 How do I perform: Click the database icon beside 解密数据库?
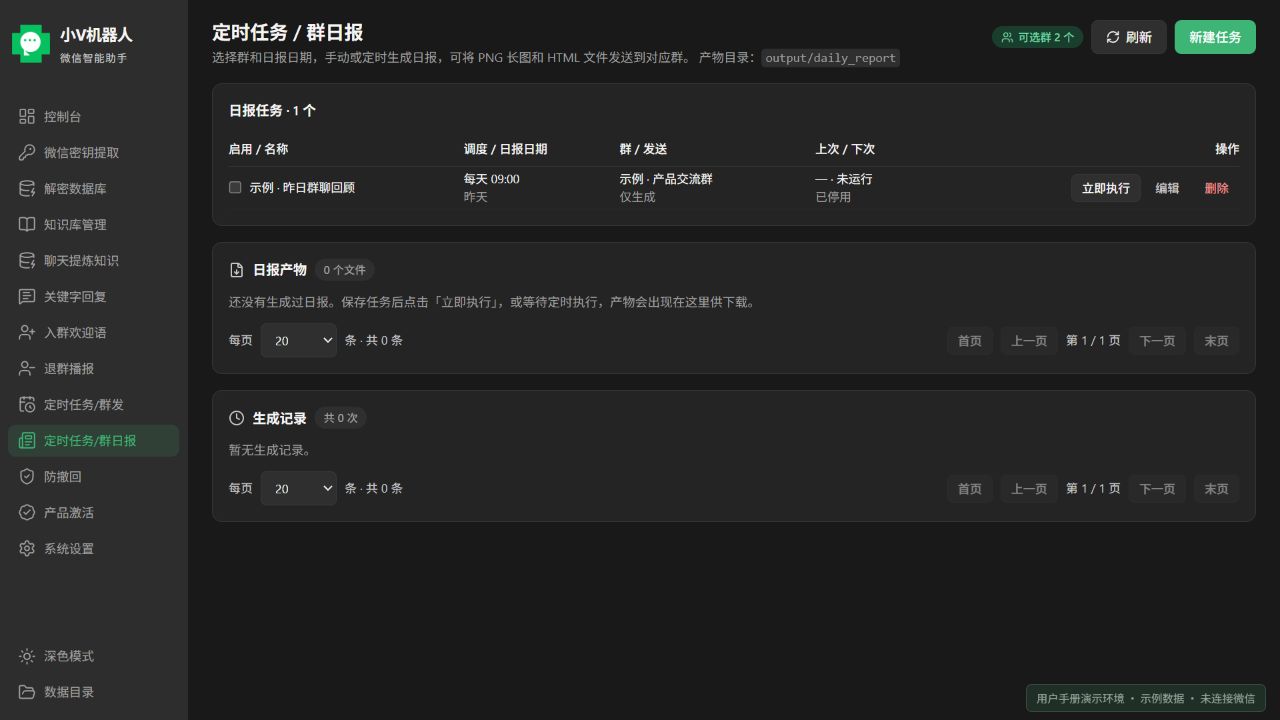click(x=27, y=189)
